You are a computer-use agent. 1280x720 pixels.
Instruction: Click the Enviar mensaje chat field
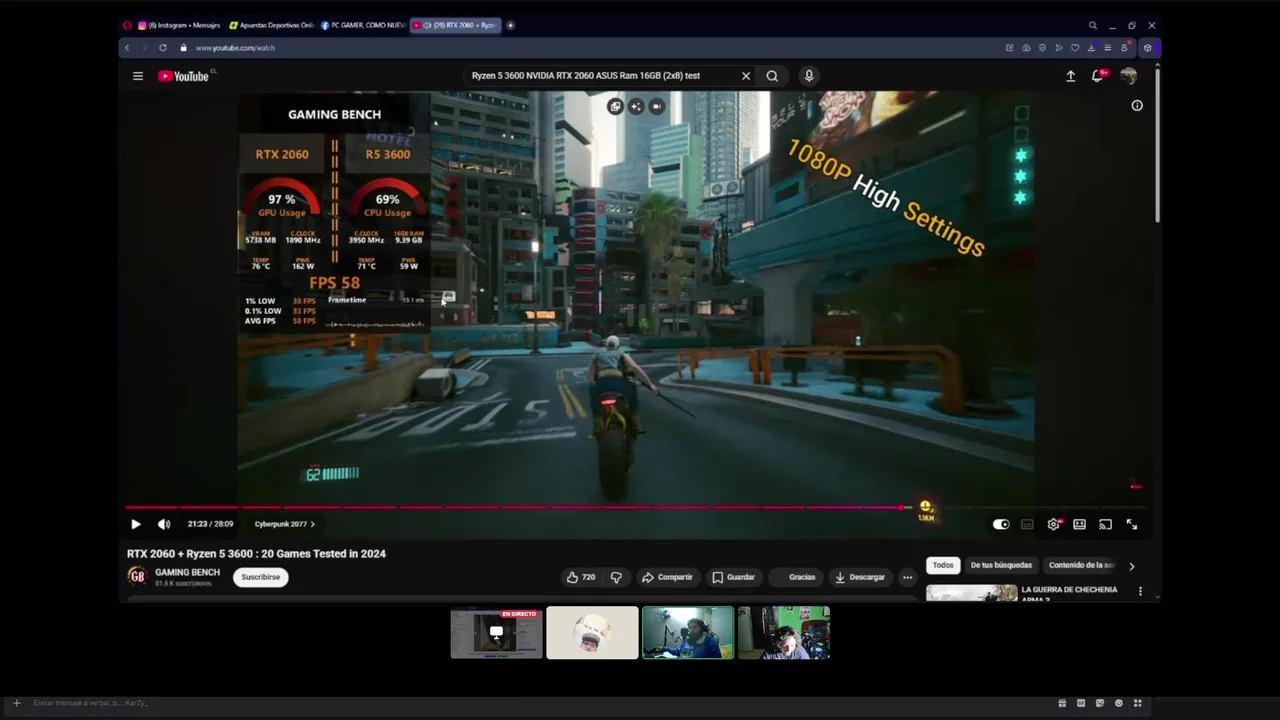pyautogui.click(x=540, y=703)
